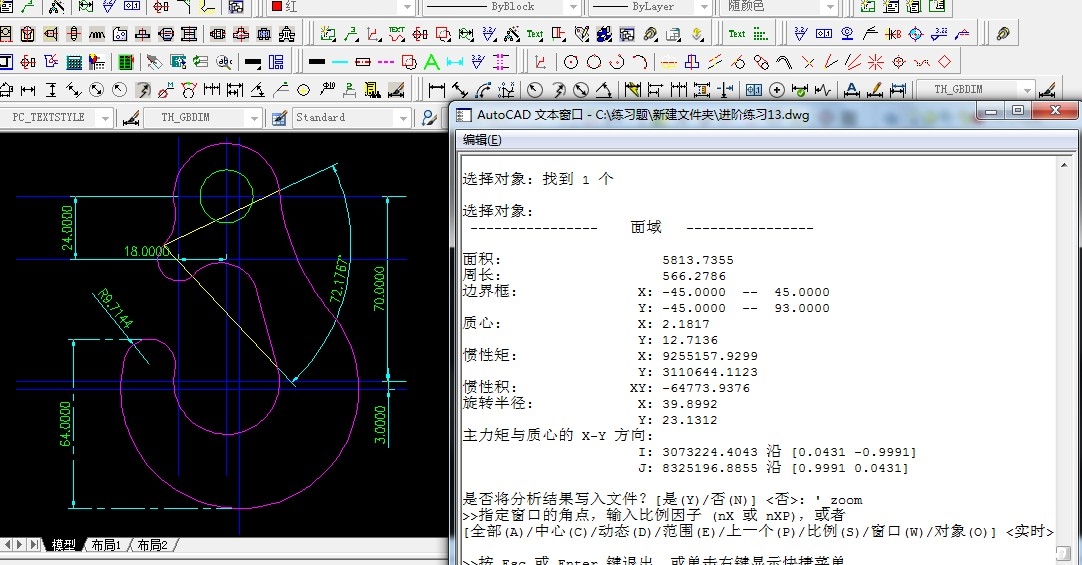Open the PC_TEXTSTYLE text style dropdown

(105, 118)
